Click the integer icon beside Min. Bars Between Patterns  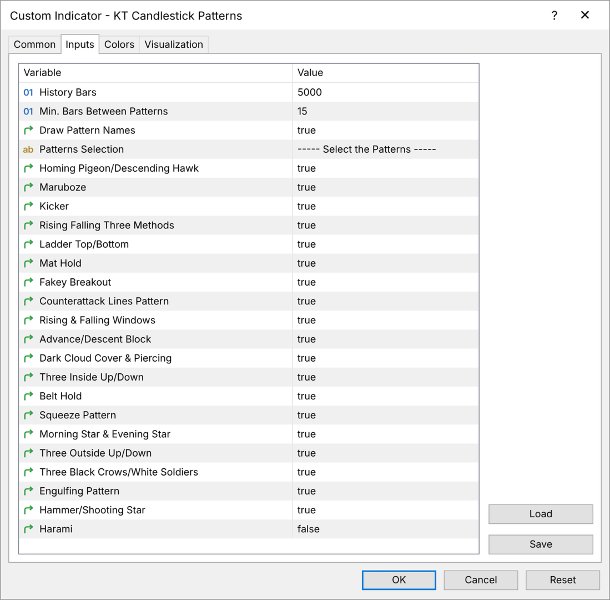28,112
